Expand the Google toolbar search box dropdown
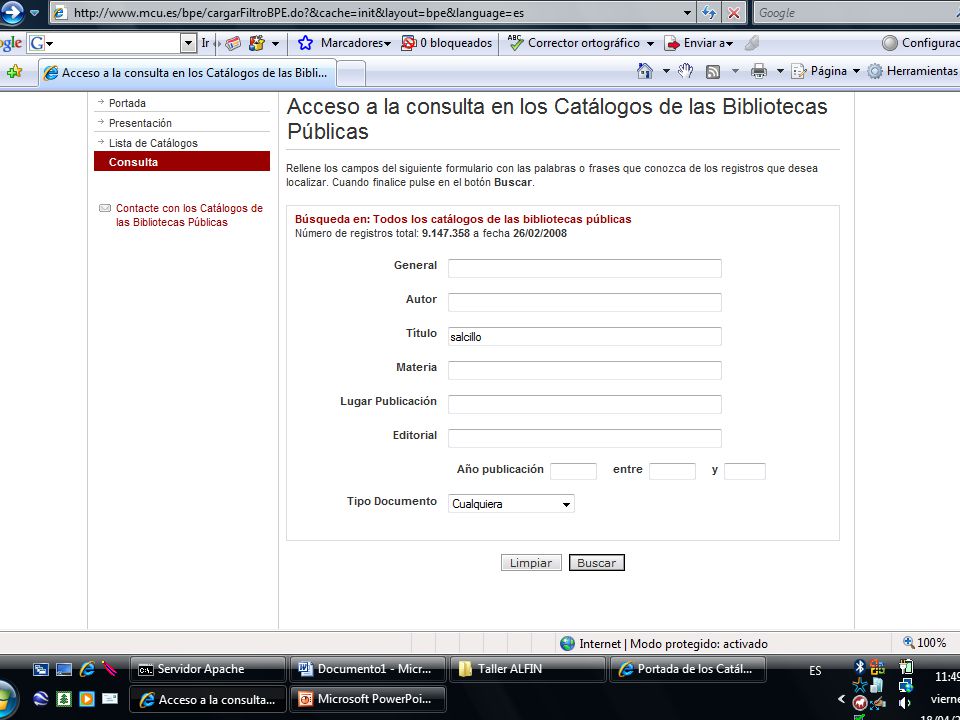 [189, 43]
